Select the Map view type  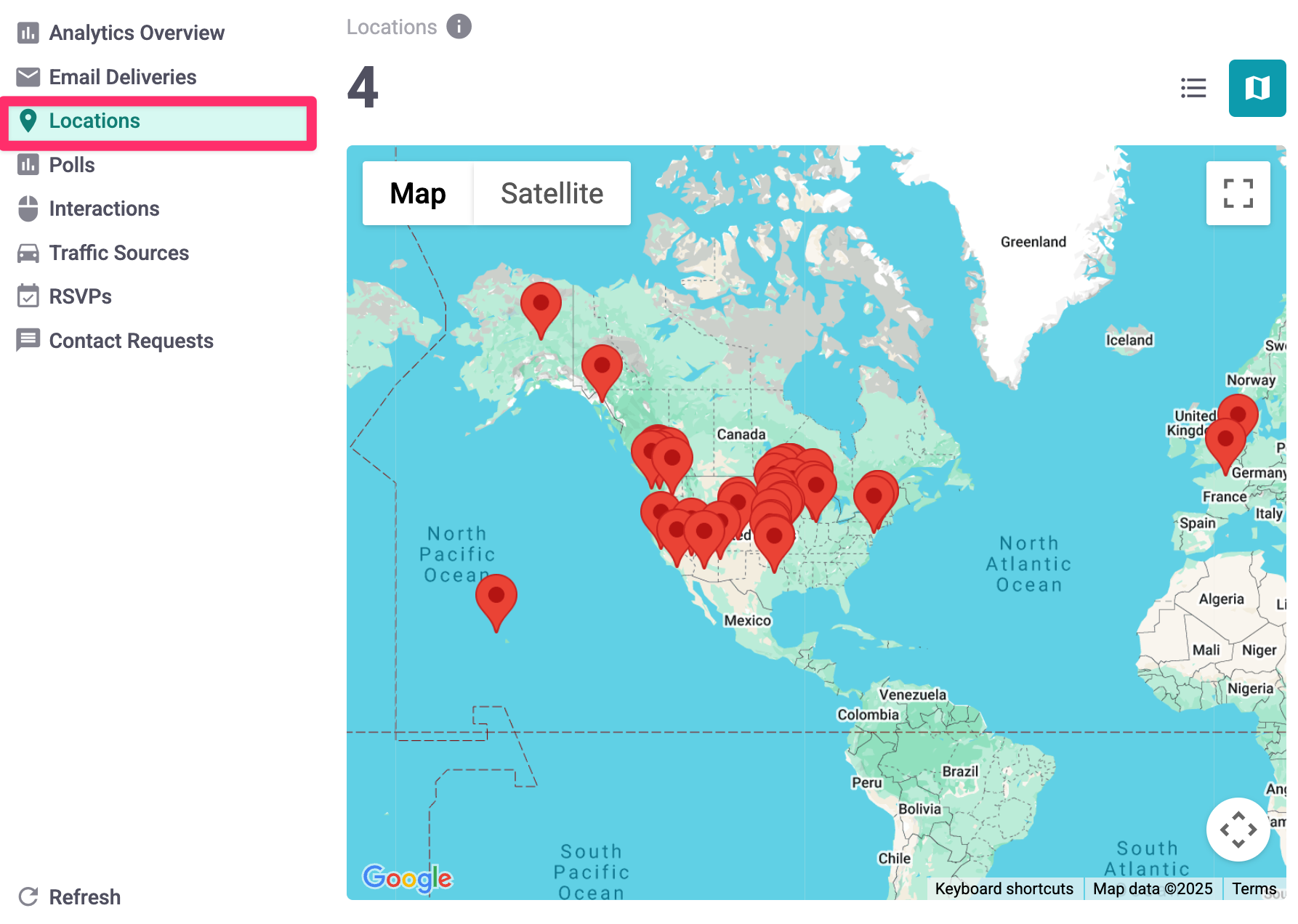[x=418, y=194]
